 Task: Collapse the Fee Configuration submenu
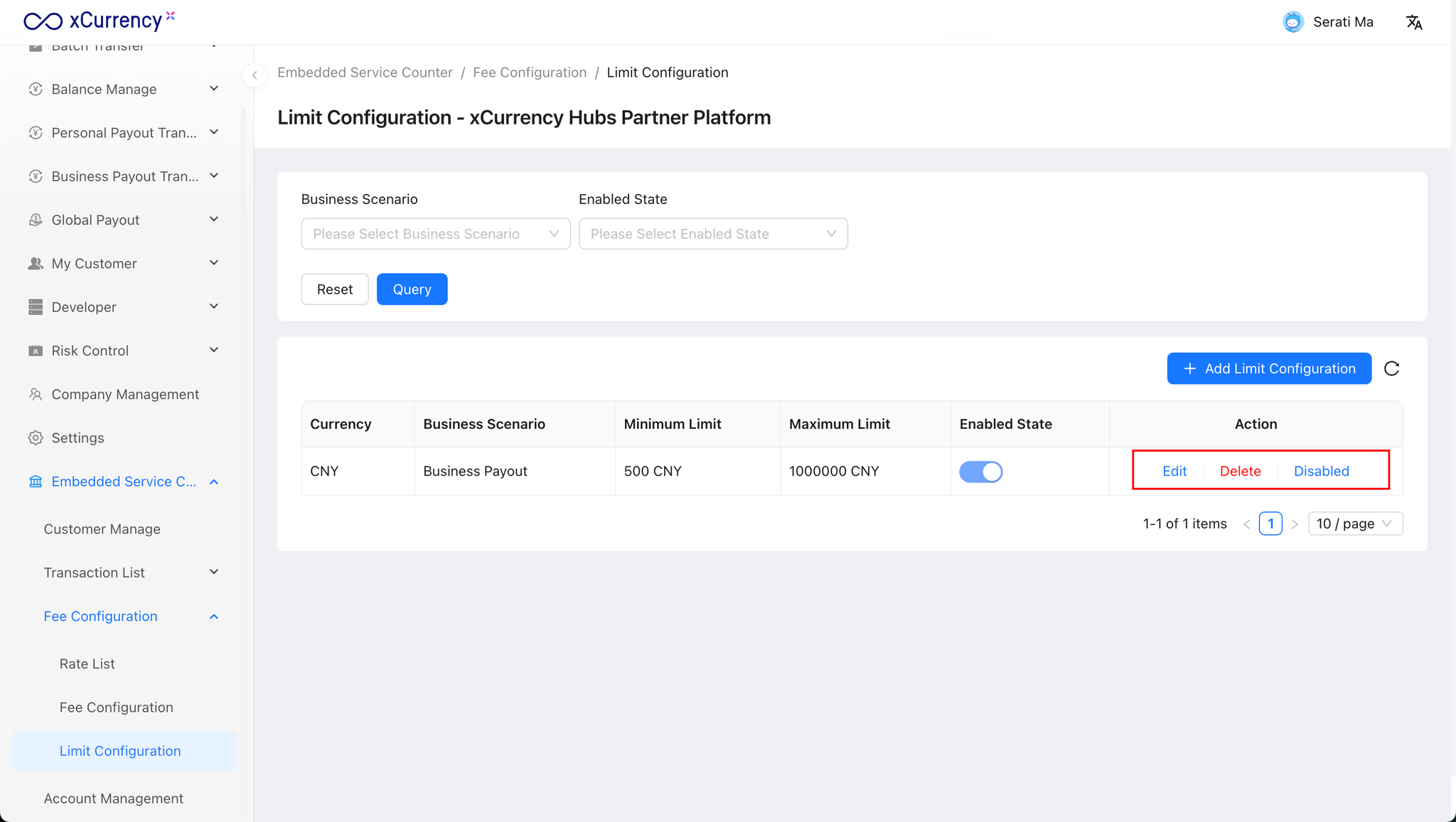[213, 616]
